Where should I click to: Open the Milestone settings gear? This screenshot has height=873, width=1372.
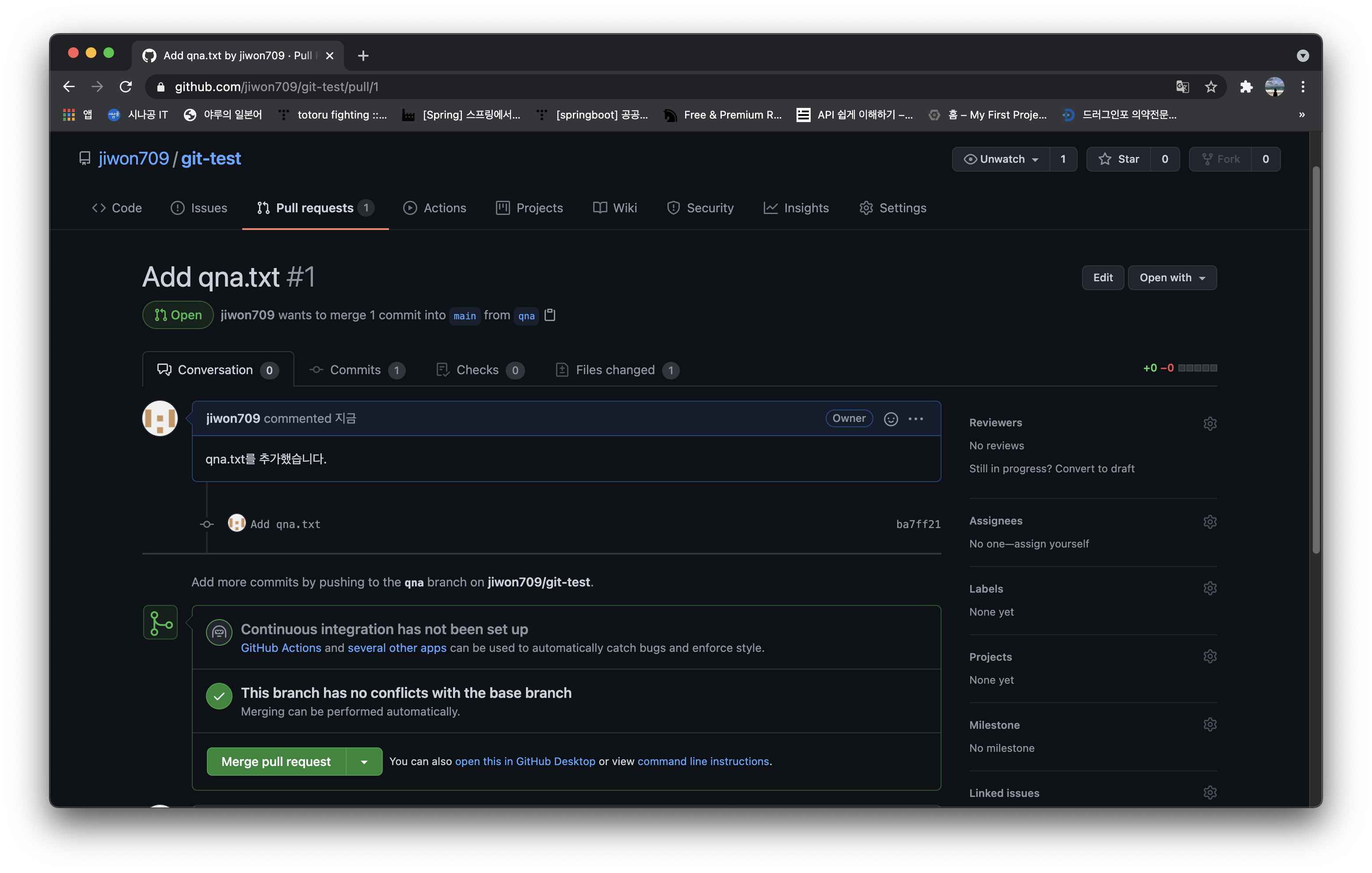[x=1210, y=724]
